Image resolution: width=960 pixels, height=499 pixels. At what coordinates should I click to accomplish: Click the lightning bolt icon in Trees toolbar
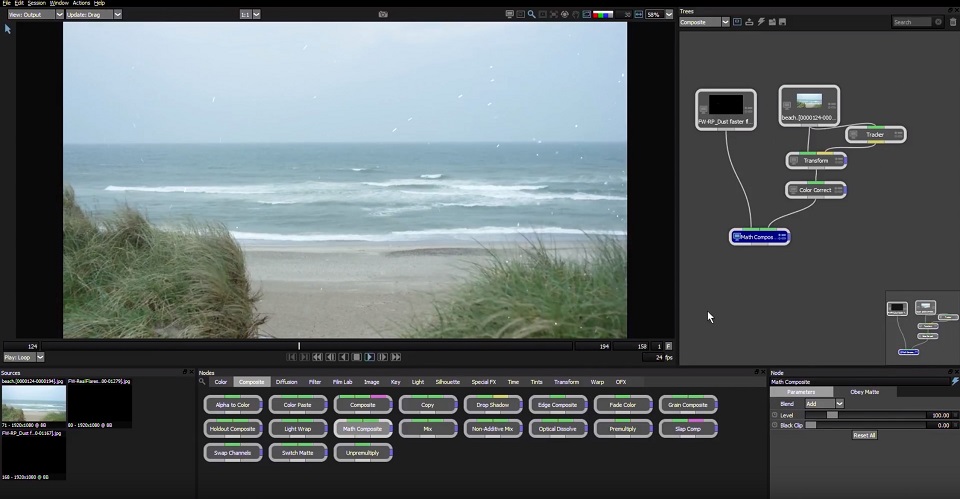click(761, 22)
